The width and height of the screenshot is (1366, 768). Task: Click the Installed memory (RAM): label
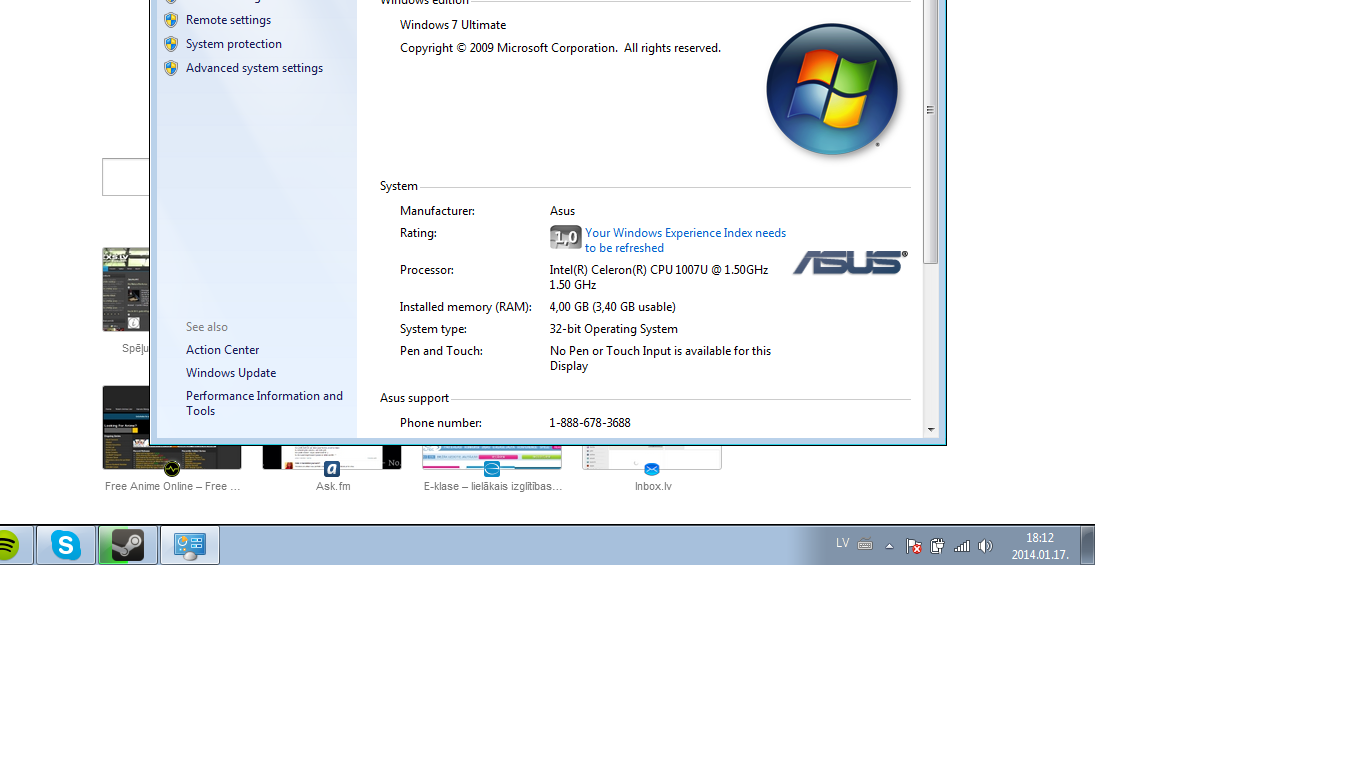[466, 307]
